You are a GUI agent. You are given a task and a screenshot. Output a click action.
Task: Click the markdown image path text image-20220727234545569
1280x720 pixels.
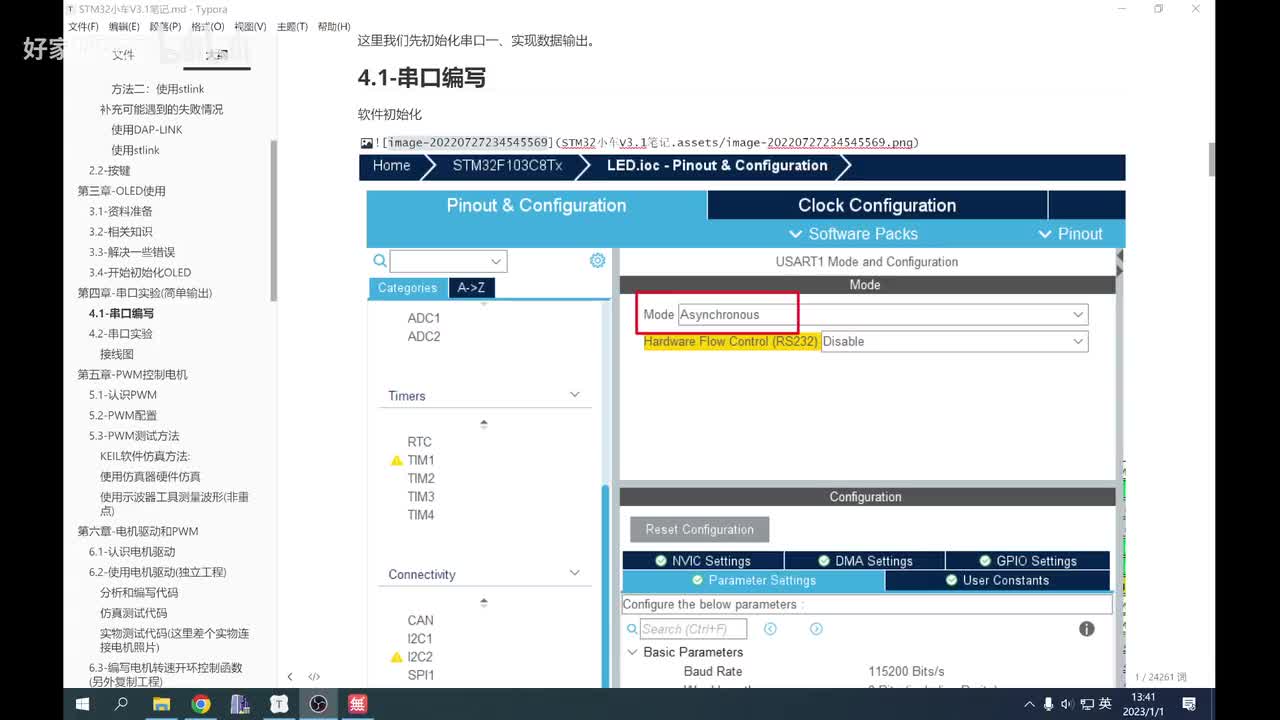point(469,143)
